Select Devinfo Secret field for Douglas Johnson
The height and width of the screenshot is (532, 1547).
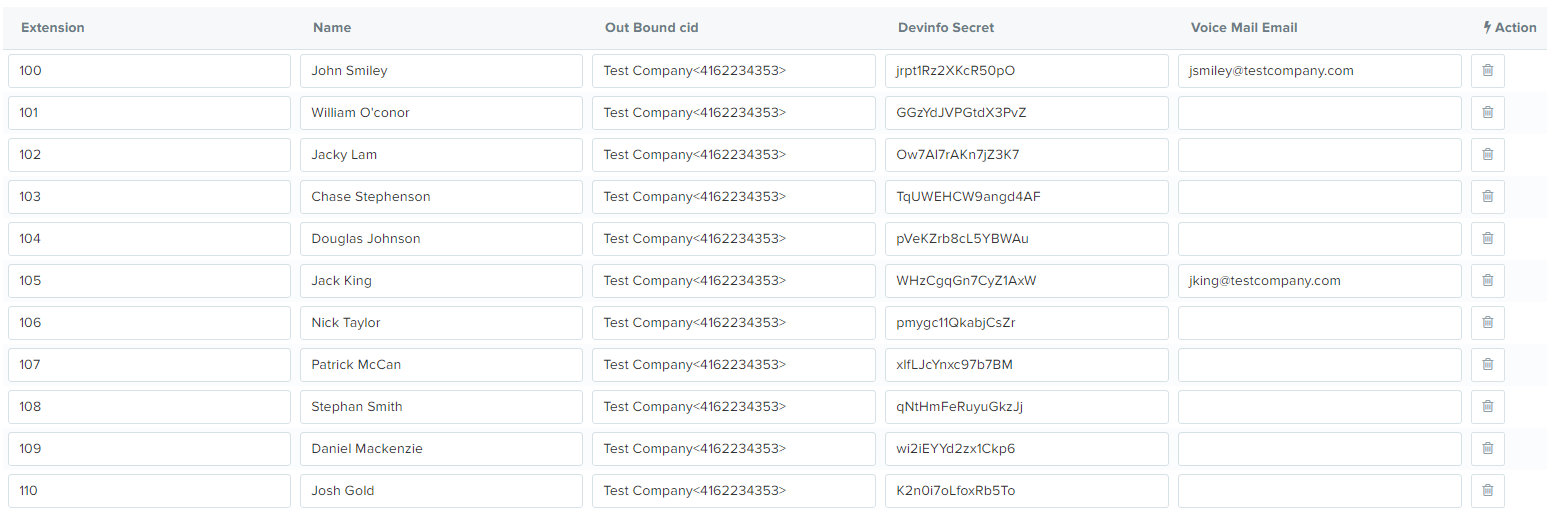coord(1026,239)
